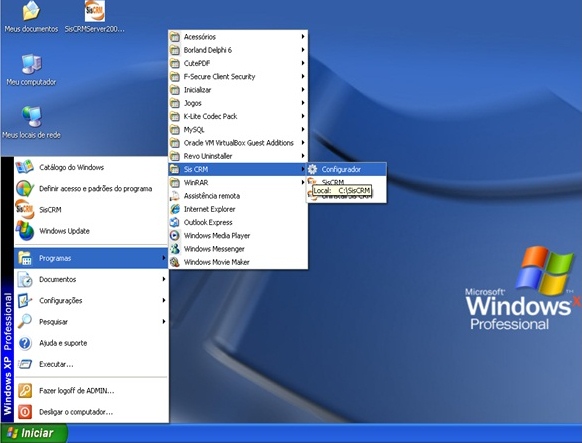Click Catálogo do Windows icon
The image size is (582, 443).
coord(24,167)
